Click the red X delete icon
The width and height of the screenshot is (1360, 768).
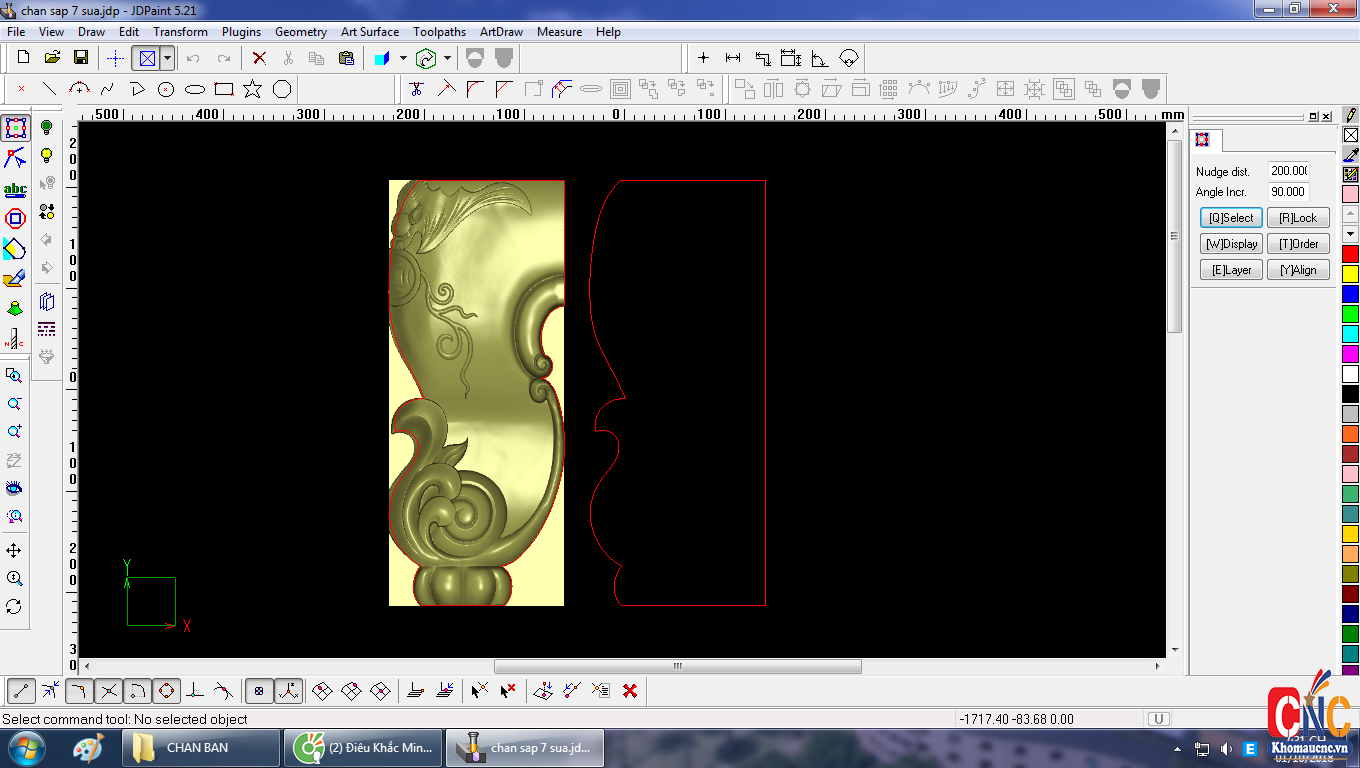coord(259,58)
